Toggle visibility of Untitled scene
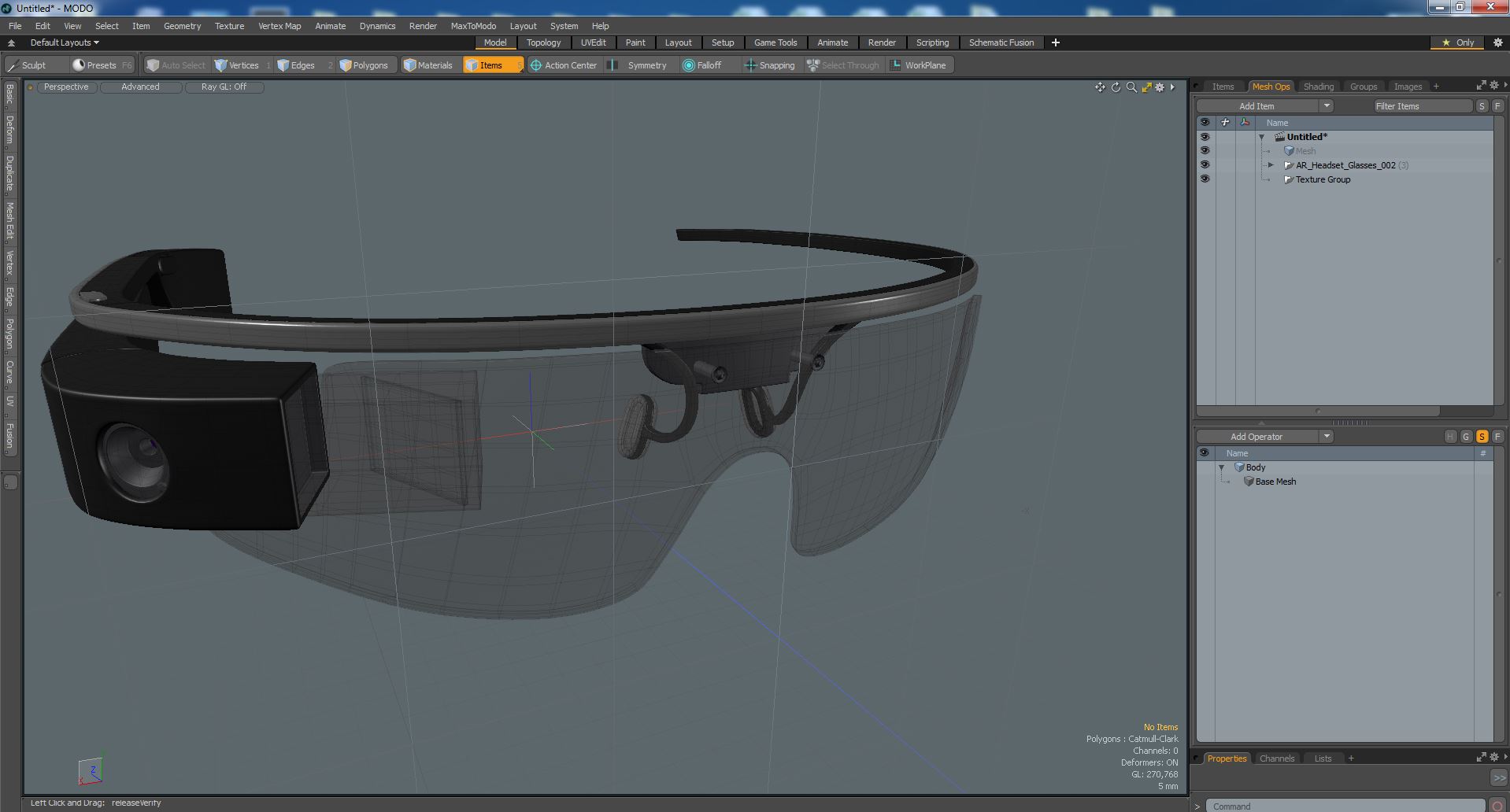 tap(1204, 137)
